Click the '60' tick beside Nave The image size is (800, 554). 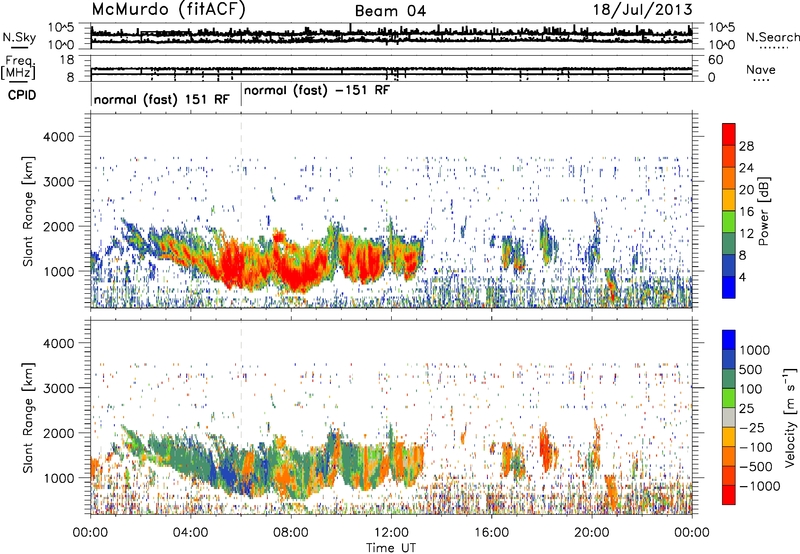pos(715,60)
